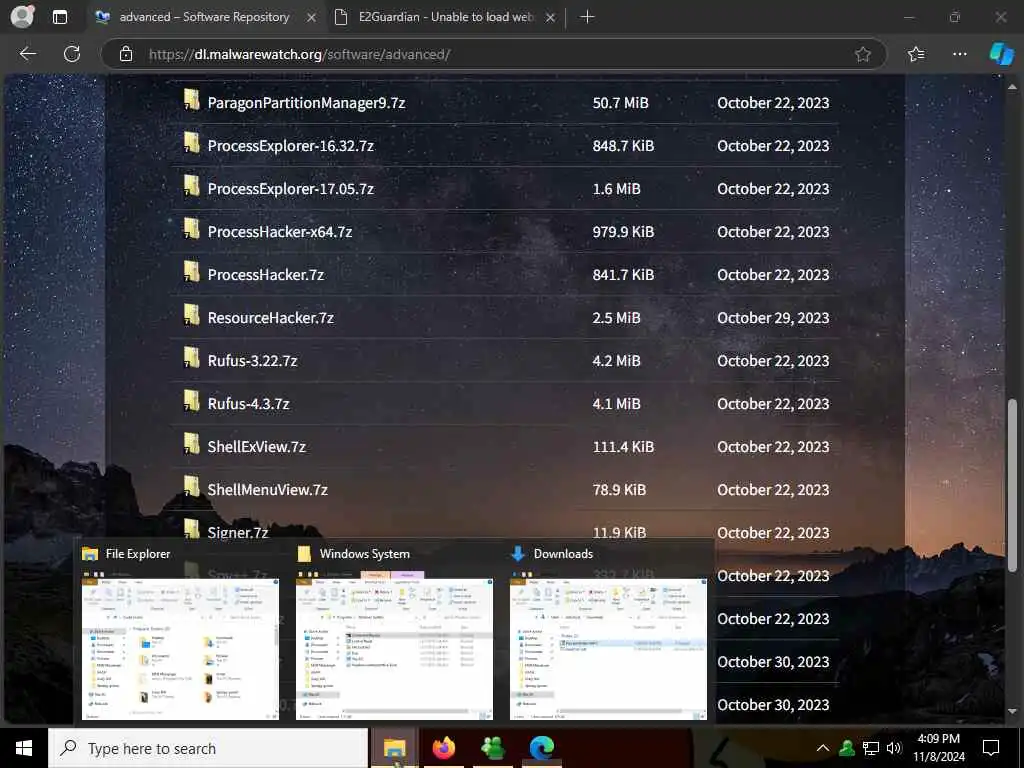Open the Copilot sidebar icon
The image size is (1024, 768).
coord(1001,54)
